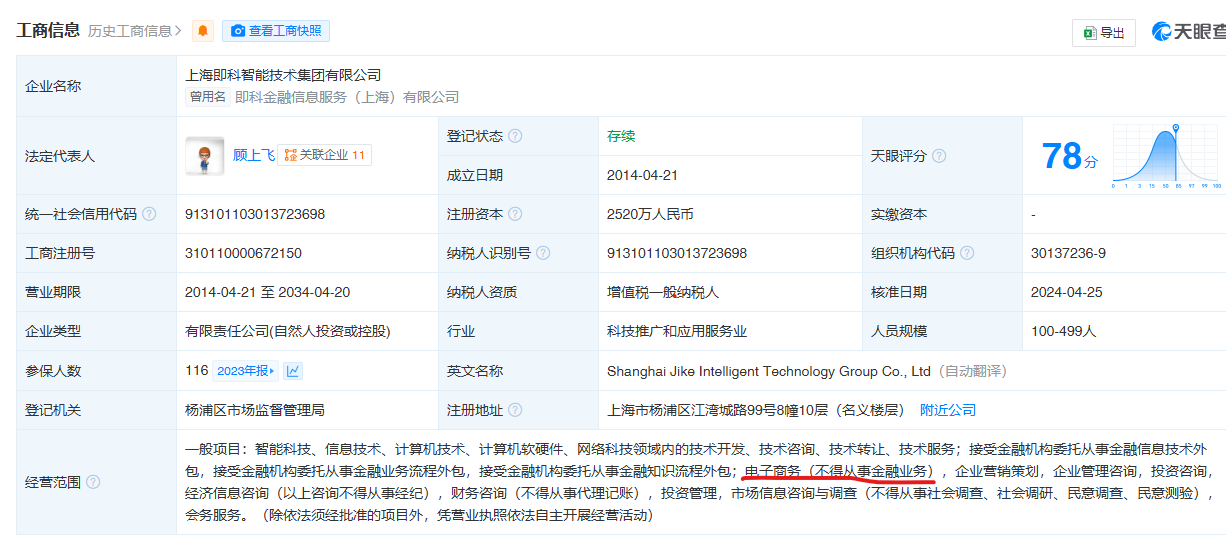The height and width of the screenshot is (548, 1226).
Task: Open the insured-count trend chart icon
Action: tap(293, 371)
